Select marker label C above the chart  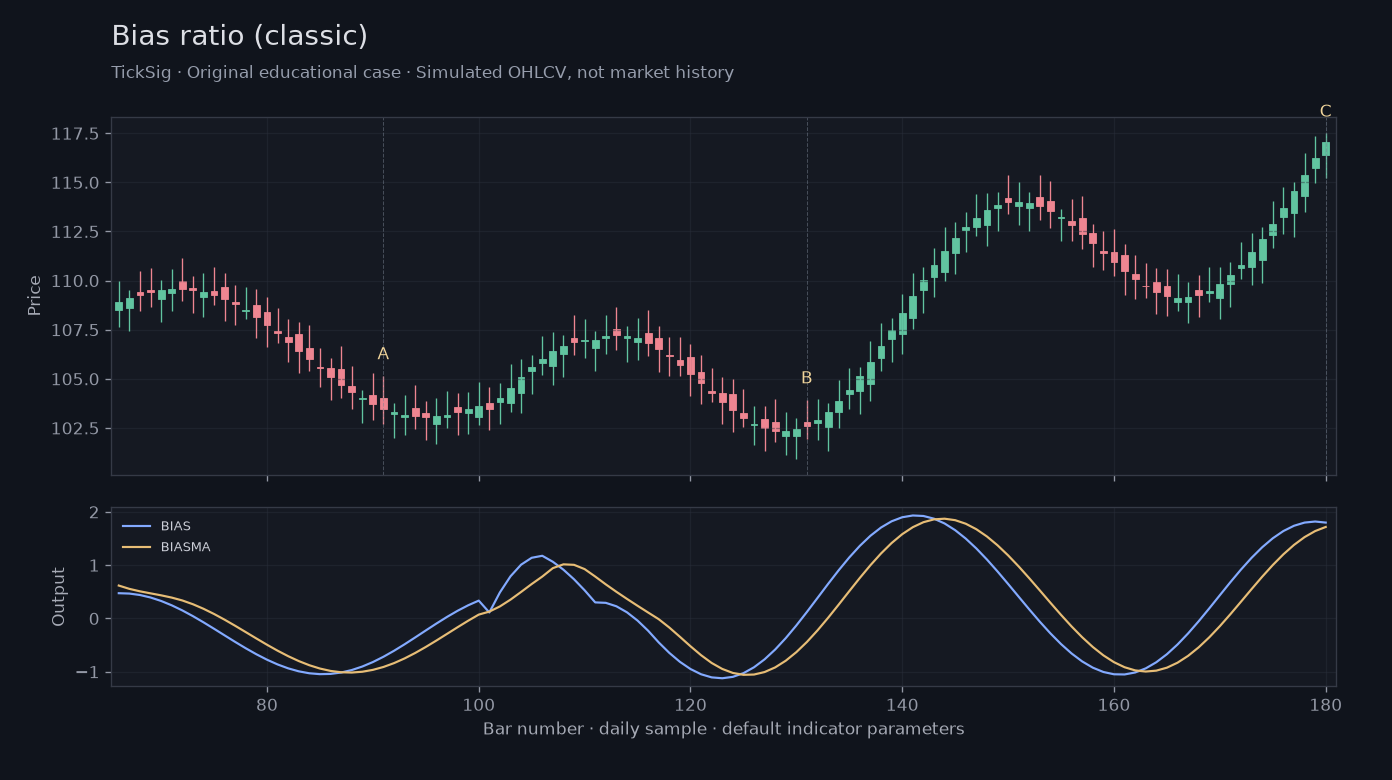click(1325, 111)
